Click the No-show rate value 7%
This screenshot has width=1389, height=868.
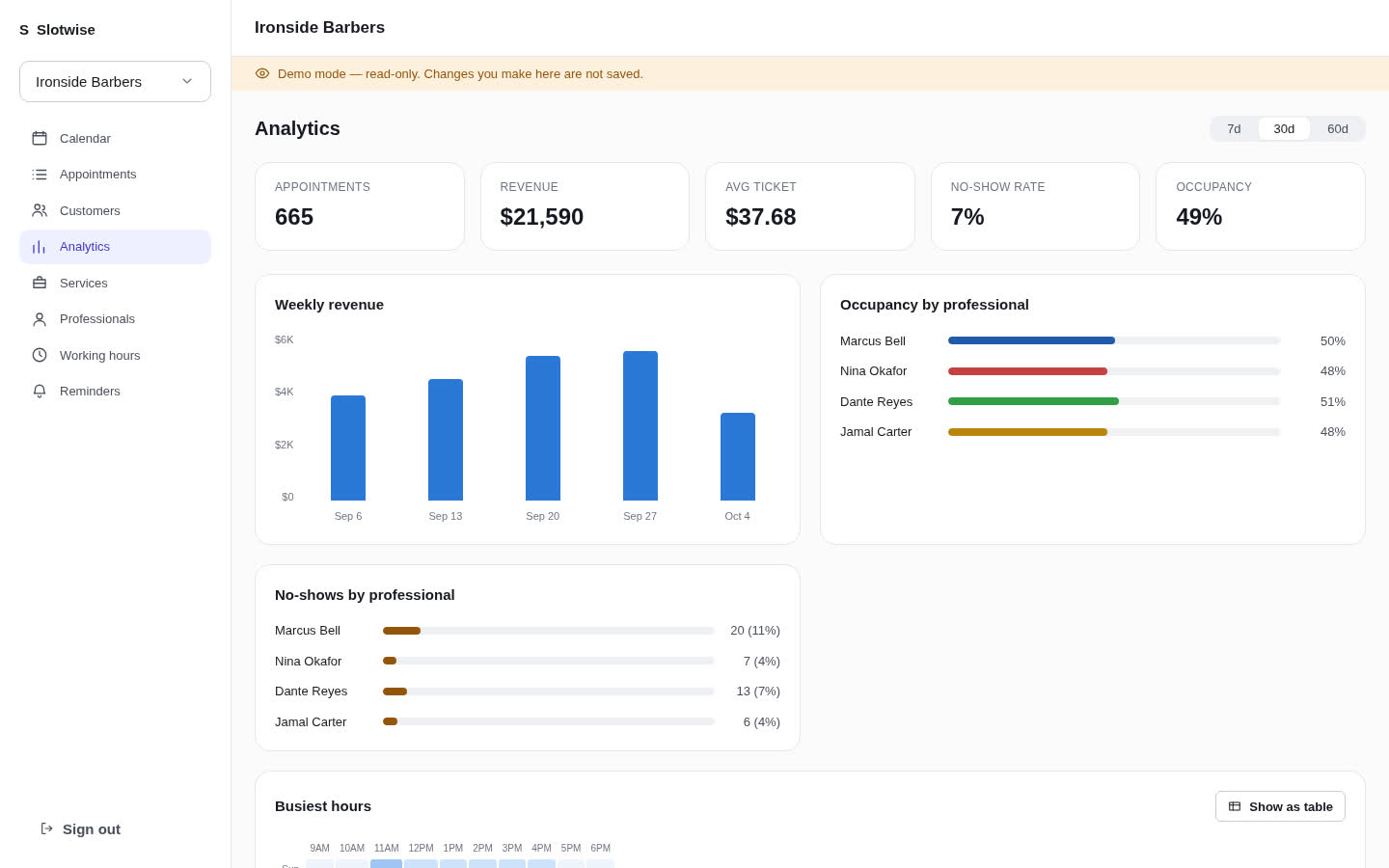click(x=967, y=217)
